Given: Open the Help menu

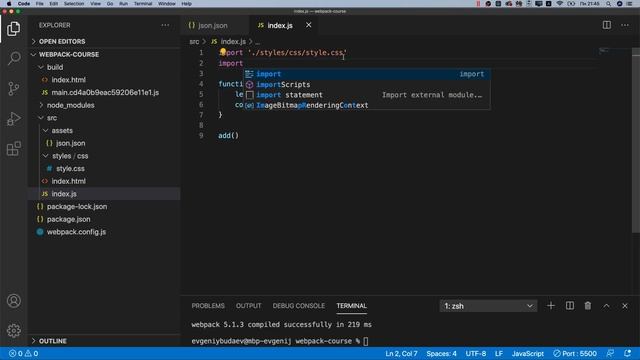Looking at the screenshot, I should point(186,4).
